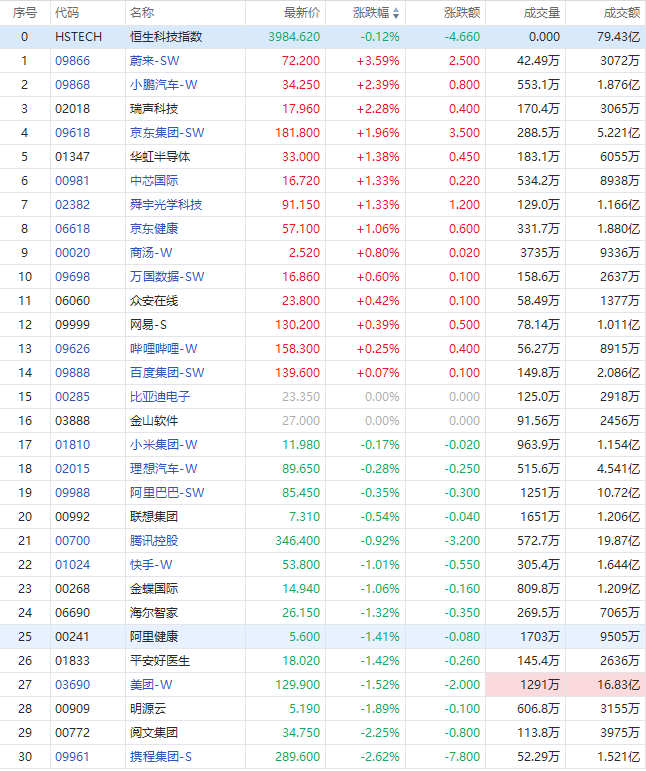Open stock code 00981 link
Screen dimensions: 646x771
(73, 181)
